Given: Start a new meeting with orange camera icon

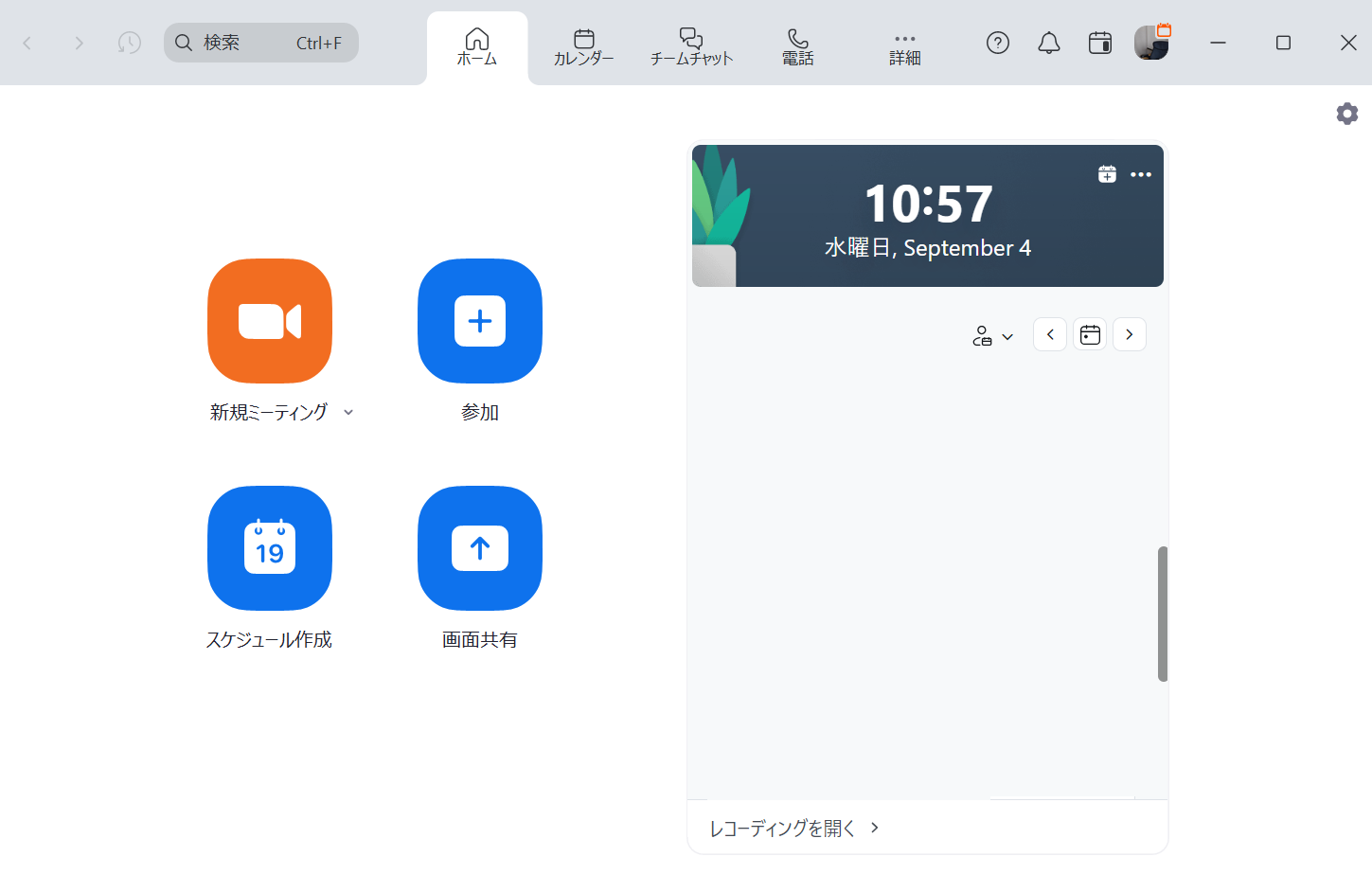Looking at the screenshot, I should (270, 321).
